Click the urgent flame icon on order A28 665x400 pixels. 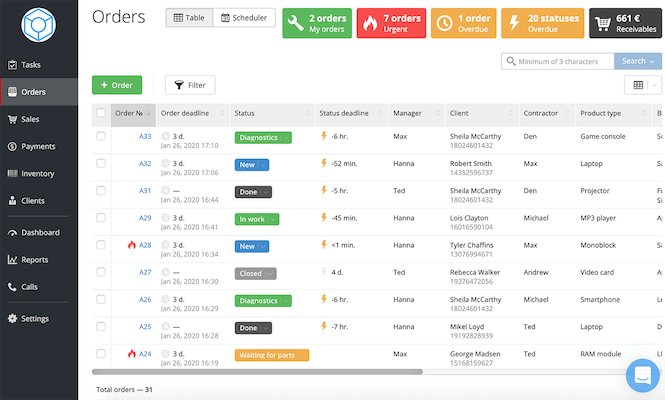[132, 245]
